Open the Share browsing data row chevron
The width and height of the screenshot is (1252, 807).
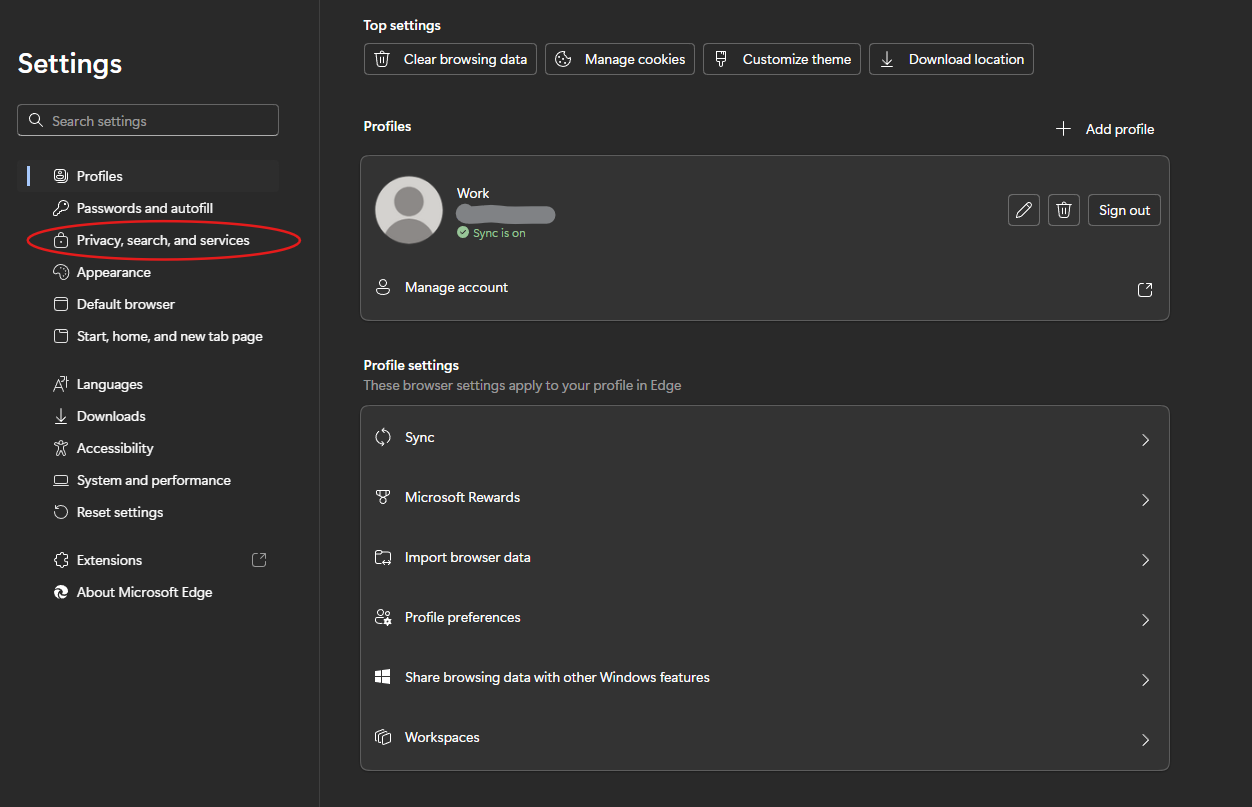coord(1145,680)
